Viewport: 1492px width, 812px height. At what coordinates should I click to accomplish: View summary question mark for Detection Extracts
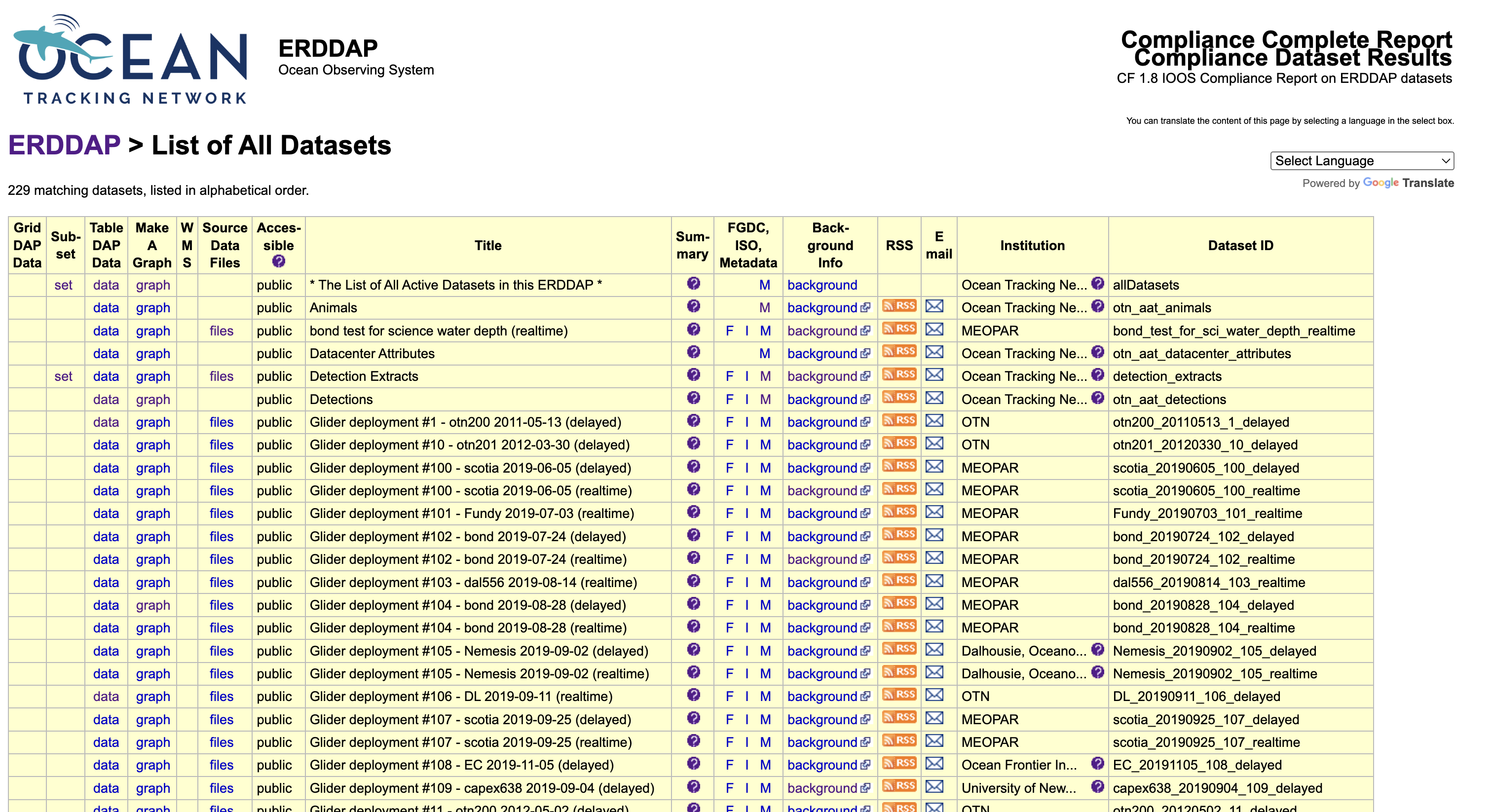click(693, 375)
